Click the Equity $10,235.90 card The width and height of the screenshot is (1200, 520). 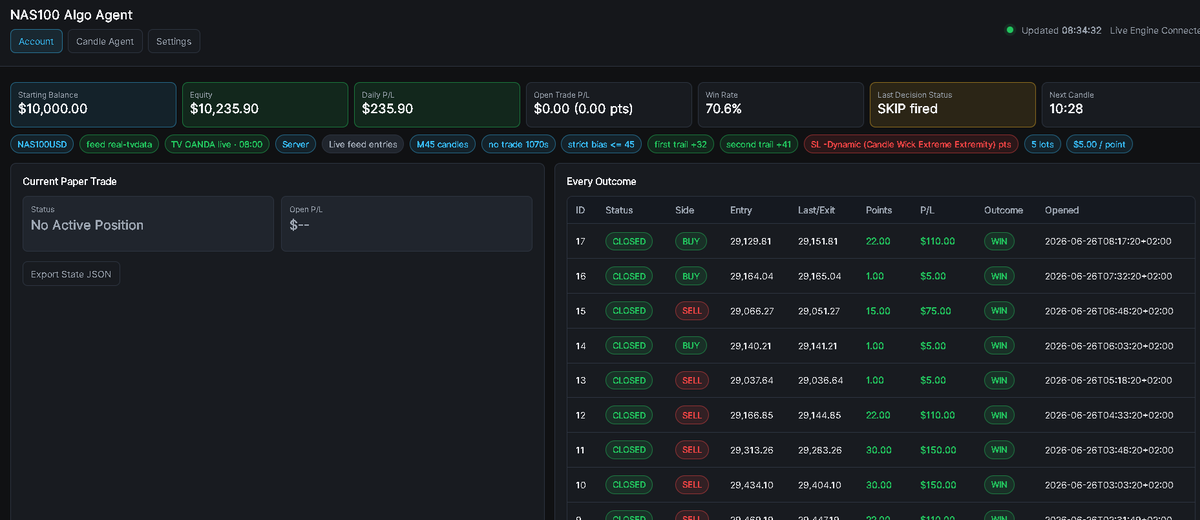pos(265,104)
